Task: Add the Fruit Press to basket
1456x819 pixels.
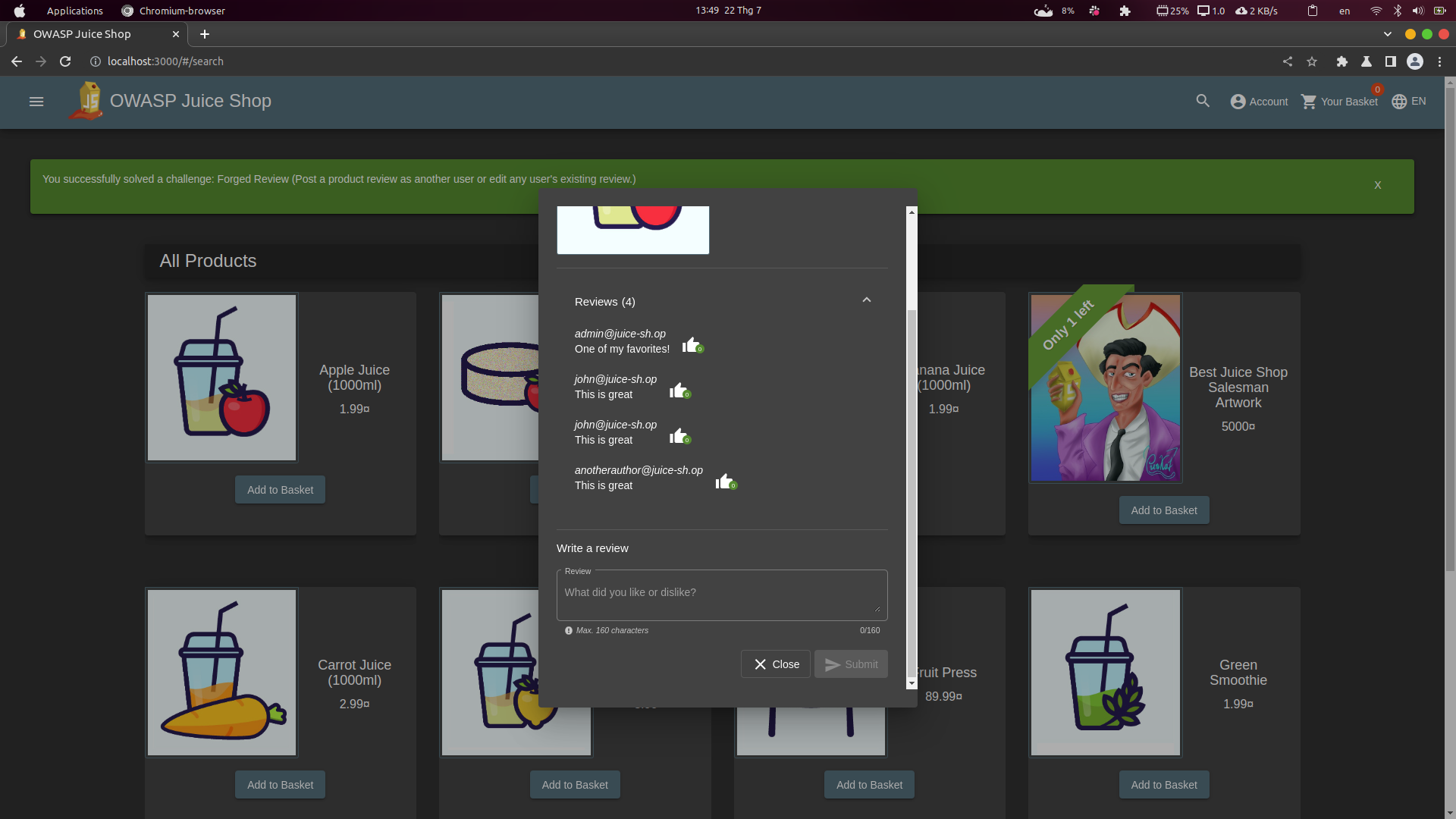Action: tap(869, 785)
